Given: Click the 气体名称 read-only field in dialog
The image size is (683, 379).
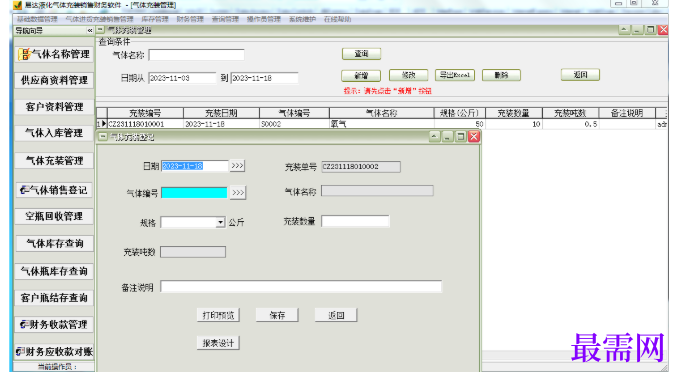Looking at the screenshot, I should click(x=377, y=191).
